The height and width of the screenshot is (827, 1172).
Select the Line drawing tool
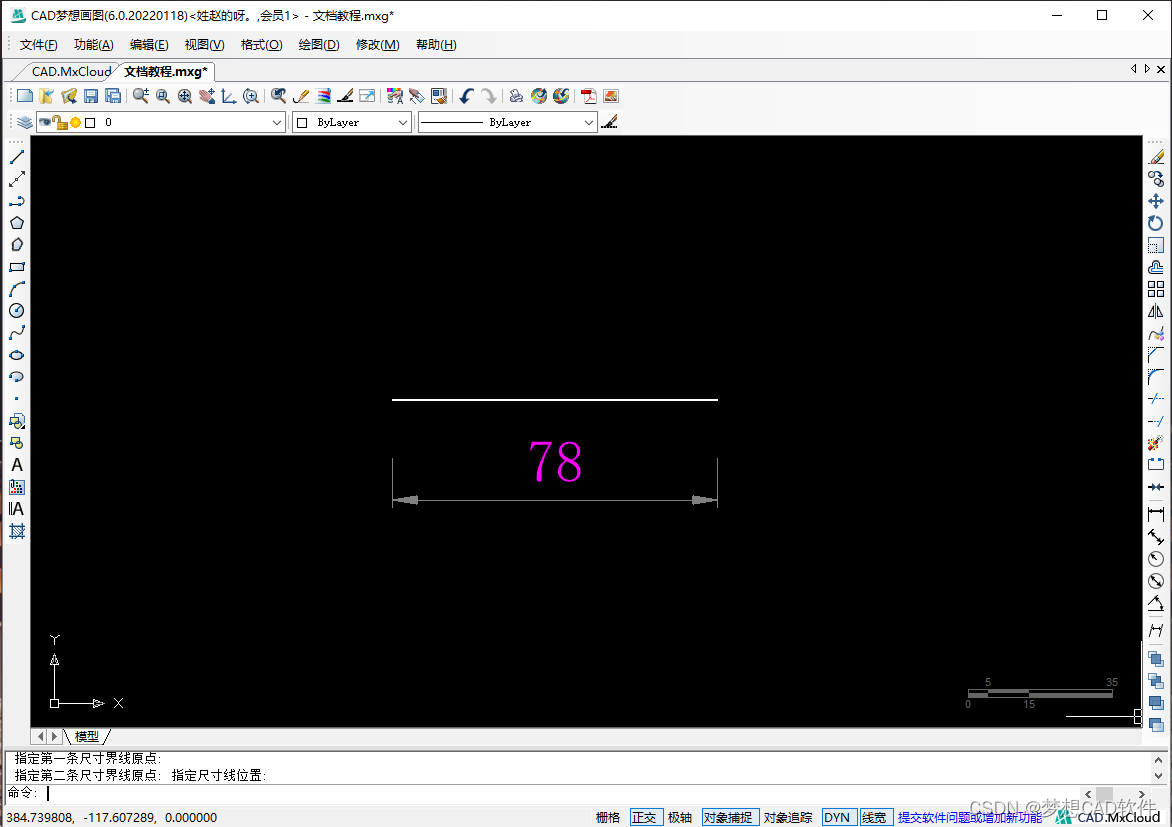16,157
